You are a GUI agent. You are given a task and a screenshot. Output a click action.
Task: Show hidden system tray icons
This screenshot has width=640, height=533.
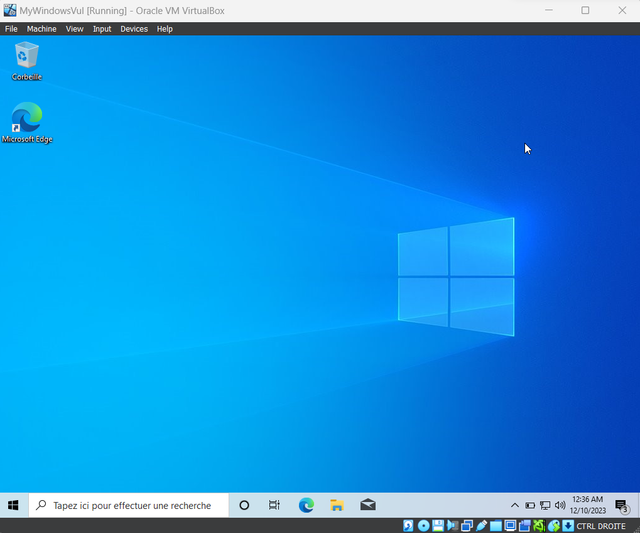coord(515,505)
